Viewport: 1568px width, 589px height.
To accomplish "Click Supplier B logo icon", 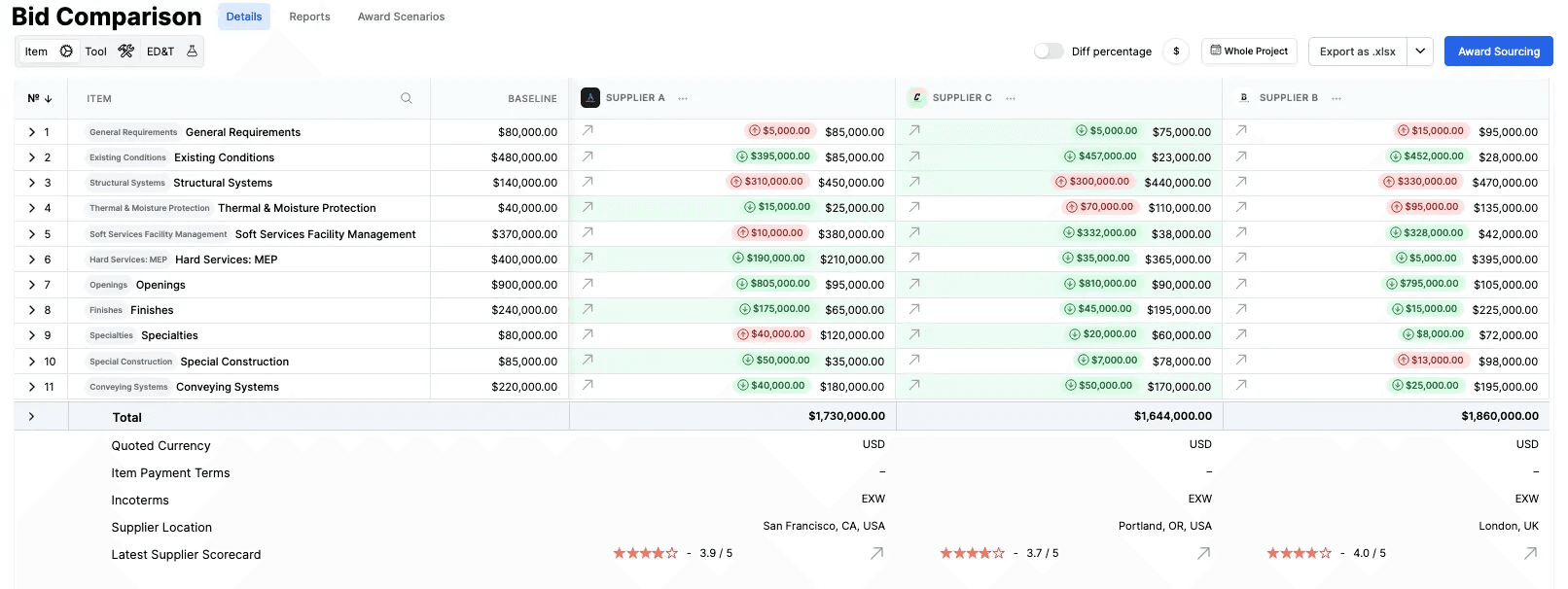I will pyautogui.click(x=1243, y=97).
